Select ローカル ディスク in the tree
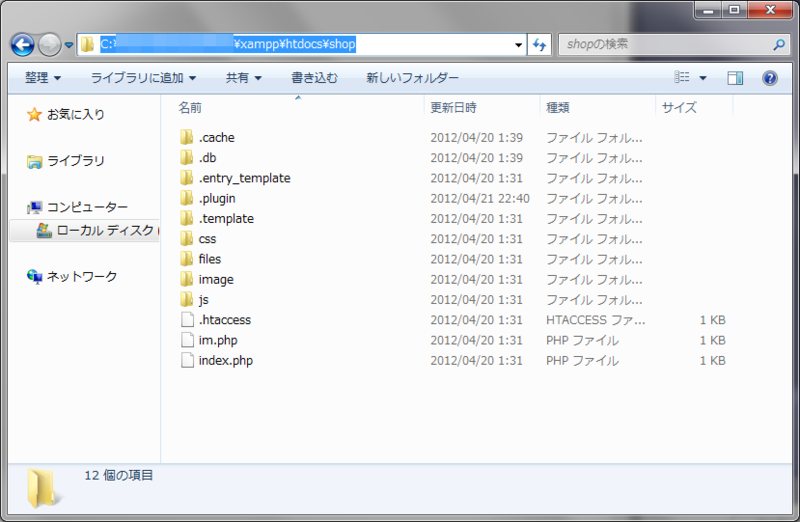Image resolution: width=800 pixels, height=522 pixels. 105,230
